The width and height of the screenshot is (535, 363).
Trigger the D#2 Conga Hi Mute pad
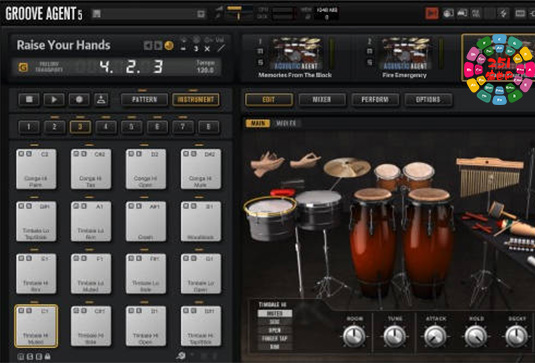[201, 169]
